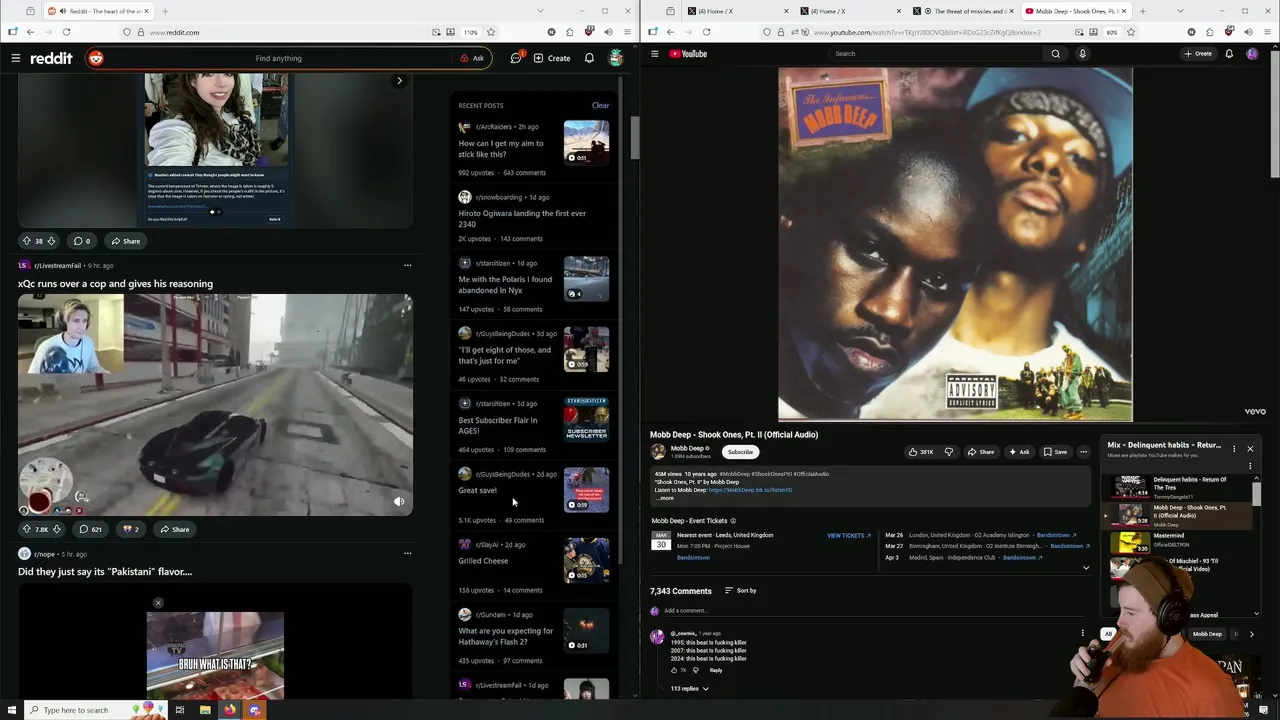Image resolution: width=1280 pixels, height=720 pixels.
Task: Share the xQc runs over a cop post
Action: click(x=174, y=529)
